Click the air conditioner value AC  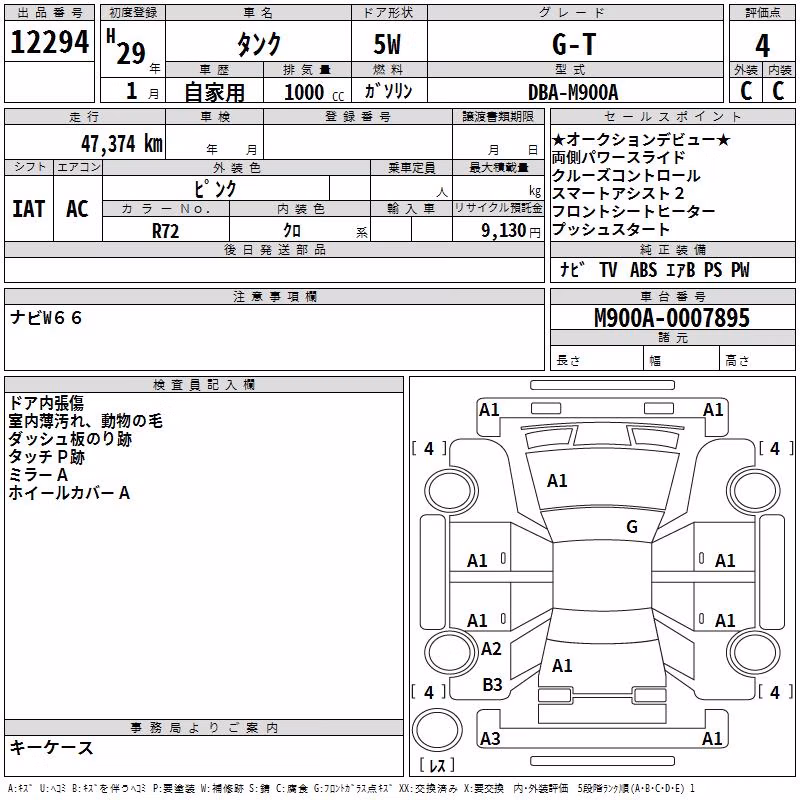coord(78,209)
